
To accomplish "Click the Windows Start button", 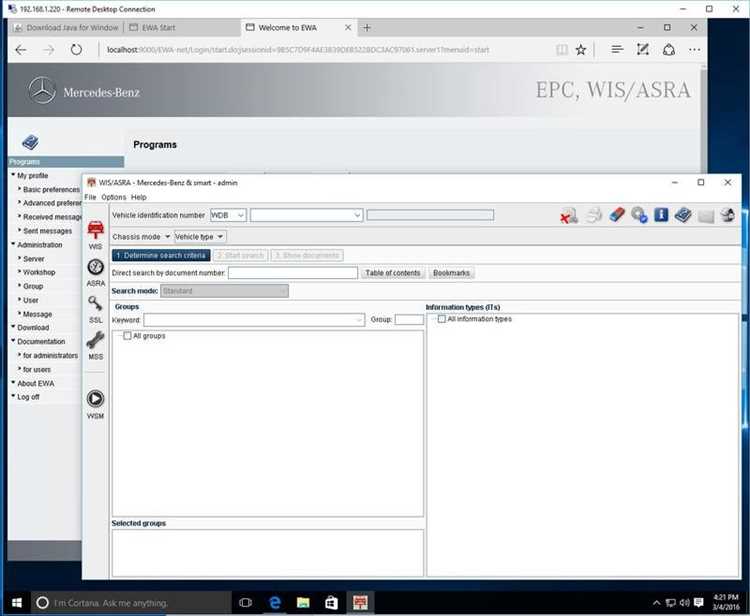I will [x=16, y=603].
